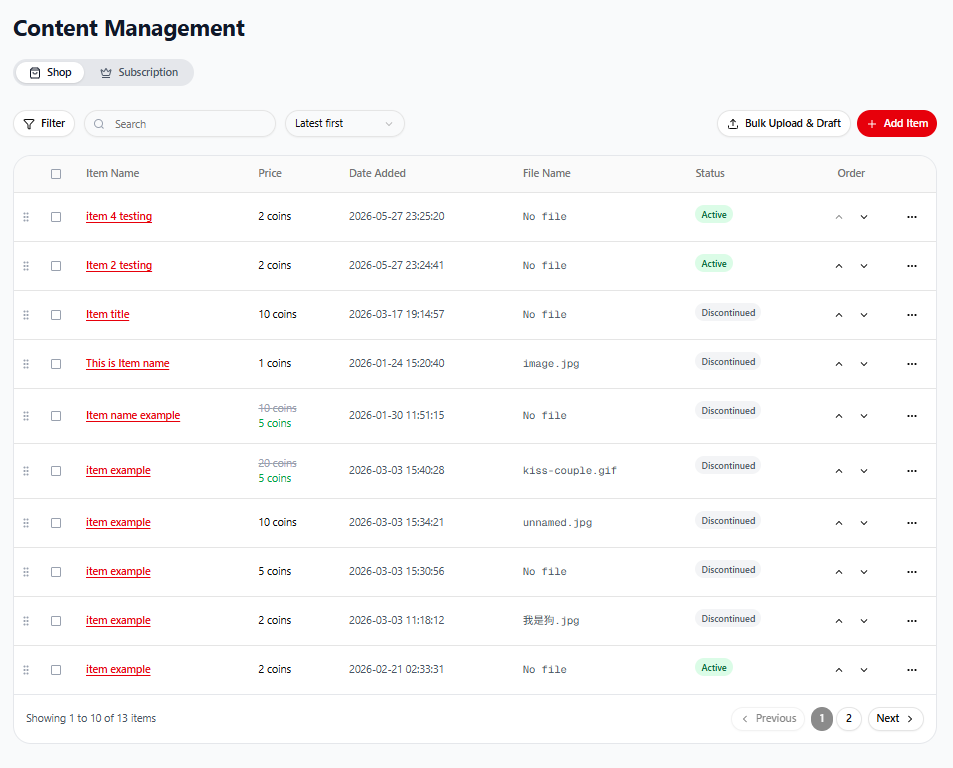Click file name 'kiss-couple.gif'
Screen dimensions: 953x768
coord(569,471)
